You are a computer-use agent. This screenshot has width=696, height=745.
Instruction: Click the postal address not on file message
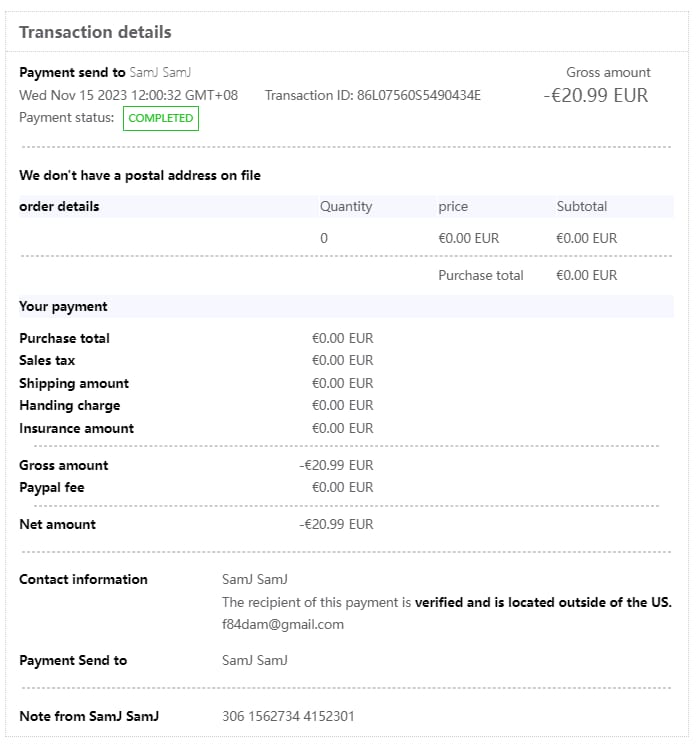140,175
